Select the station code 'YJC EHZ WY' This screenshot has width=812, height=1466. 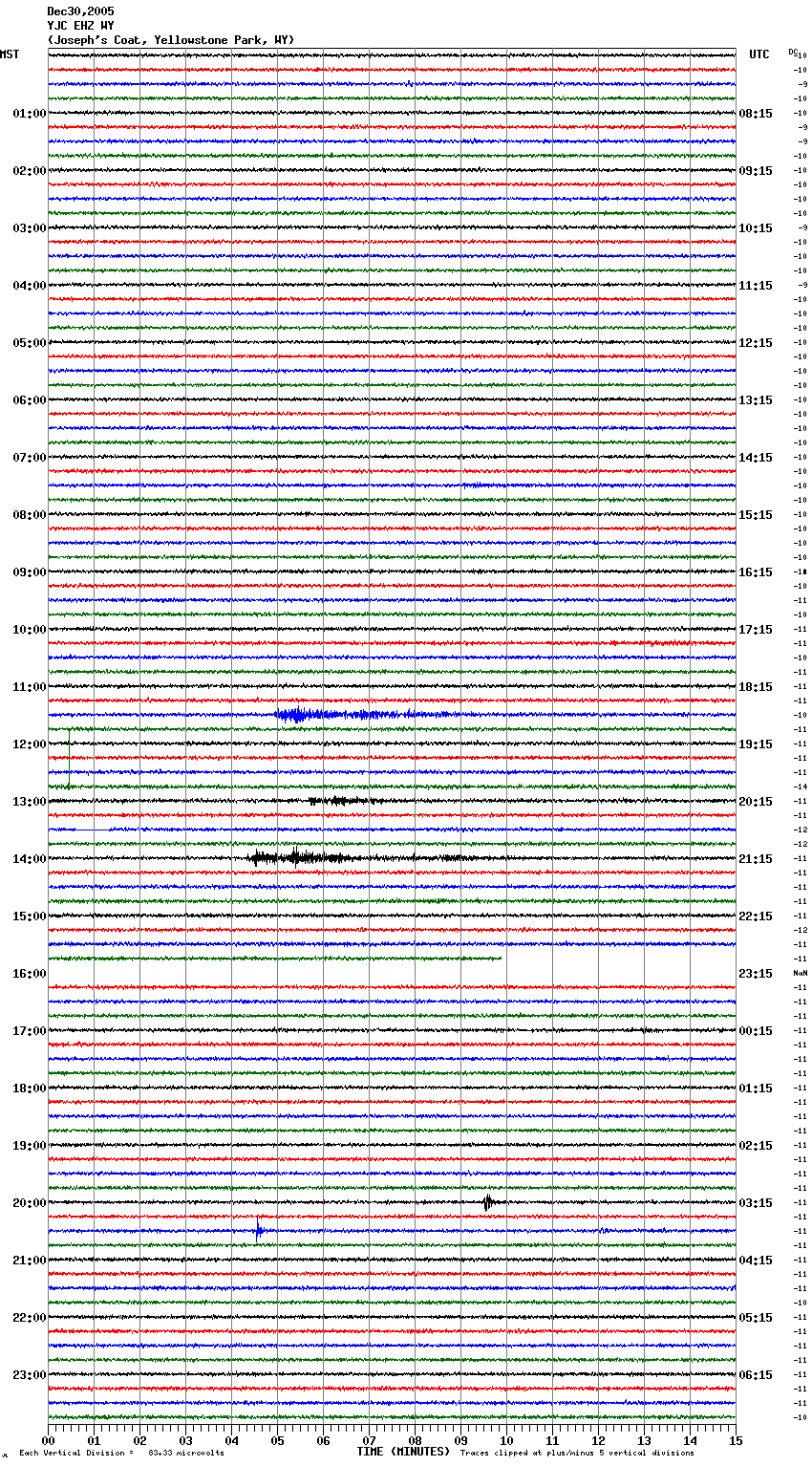point(80,26)
